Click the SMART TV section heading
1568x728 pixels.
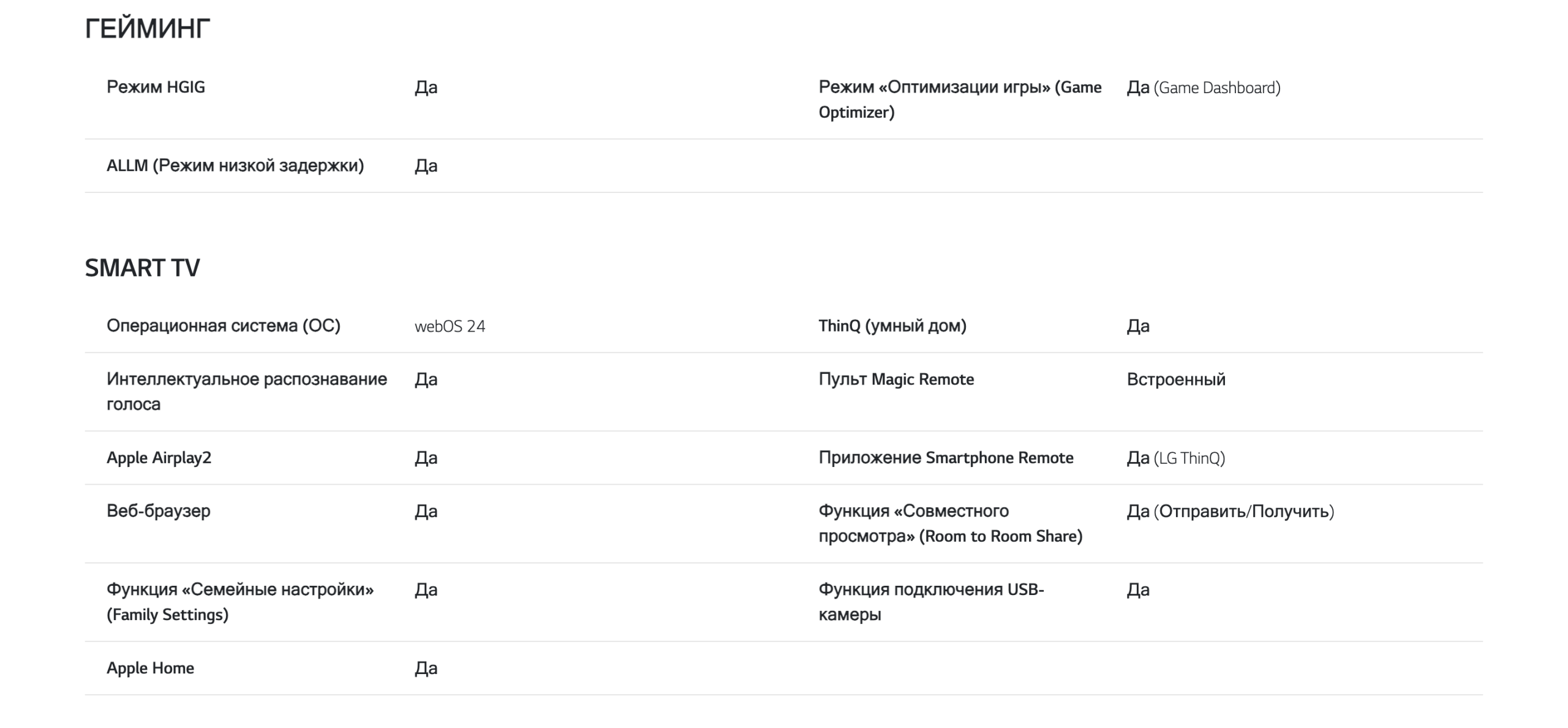click(142, 268)
